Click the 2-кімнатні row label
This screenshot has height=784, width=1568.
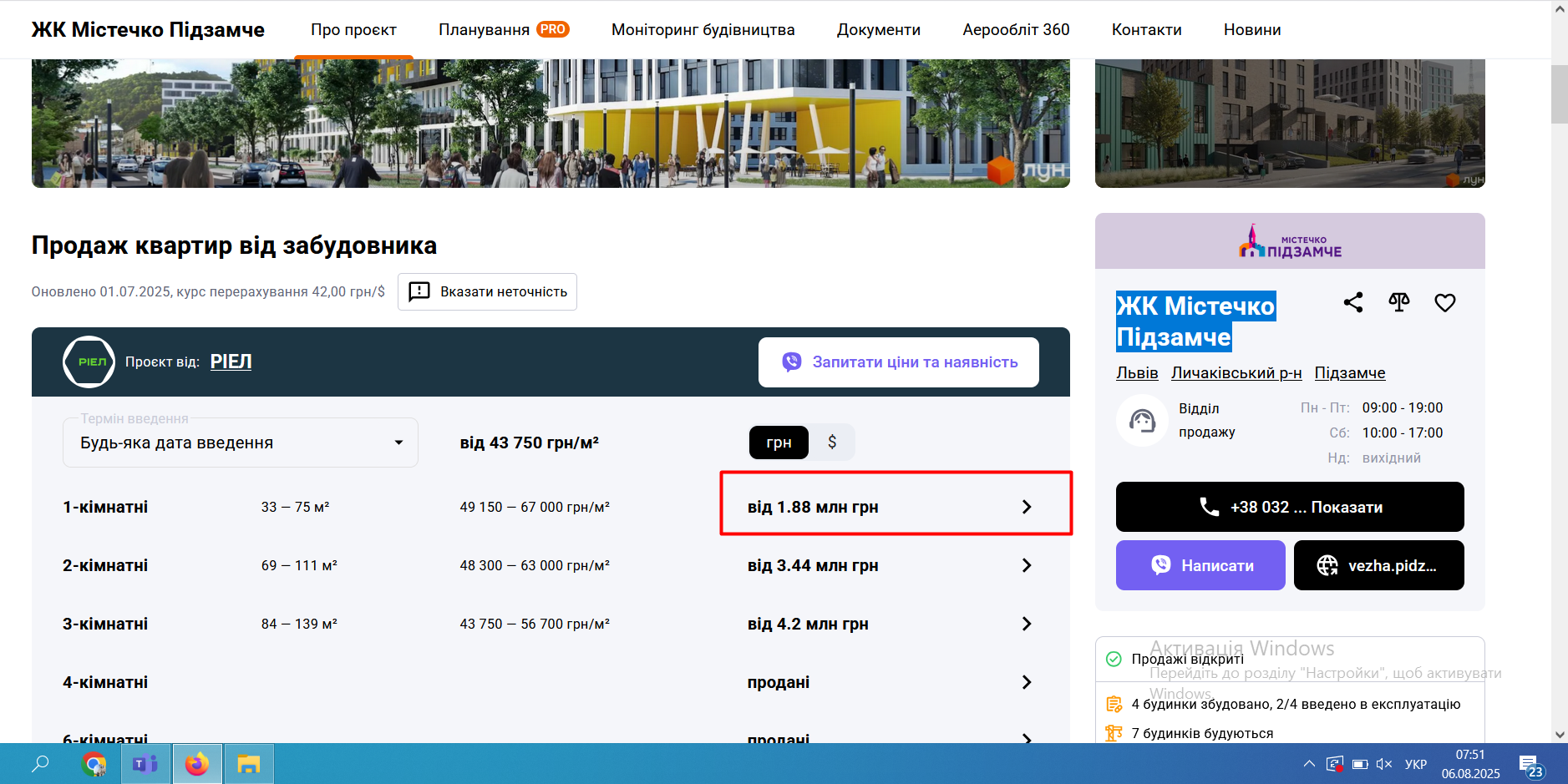[x=105, y=565]
